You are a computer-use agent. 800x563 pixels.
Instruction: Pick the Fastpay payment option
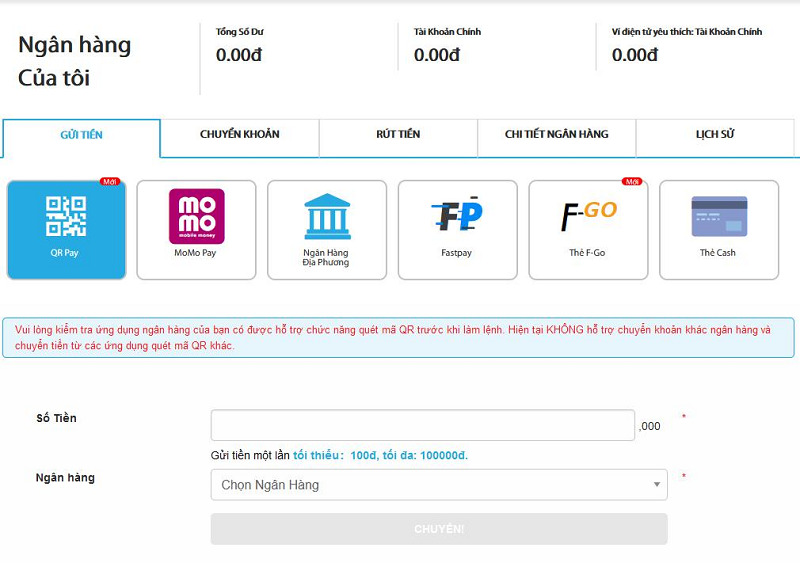click(457, 229)
